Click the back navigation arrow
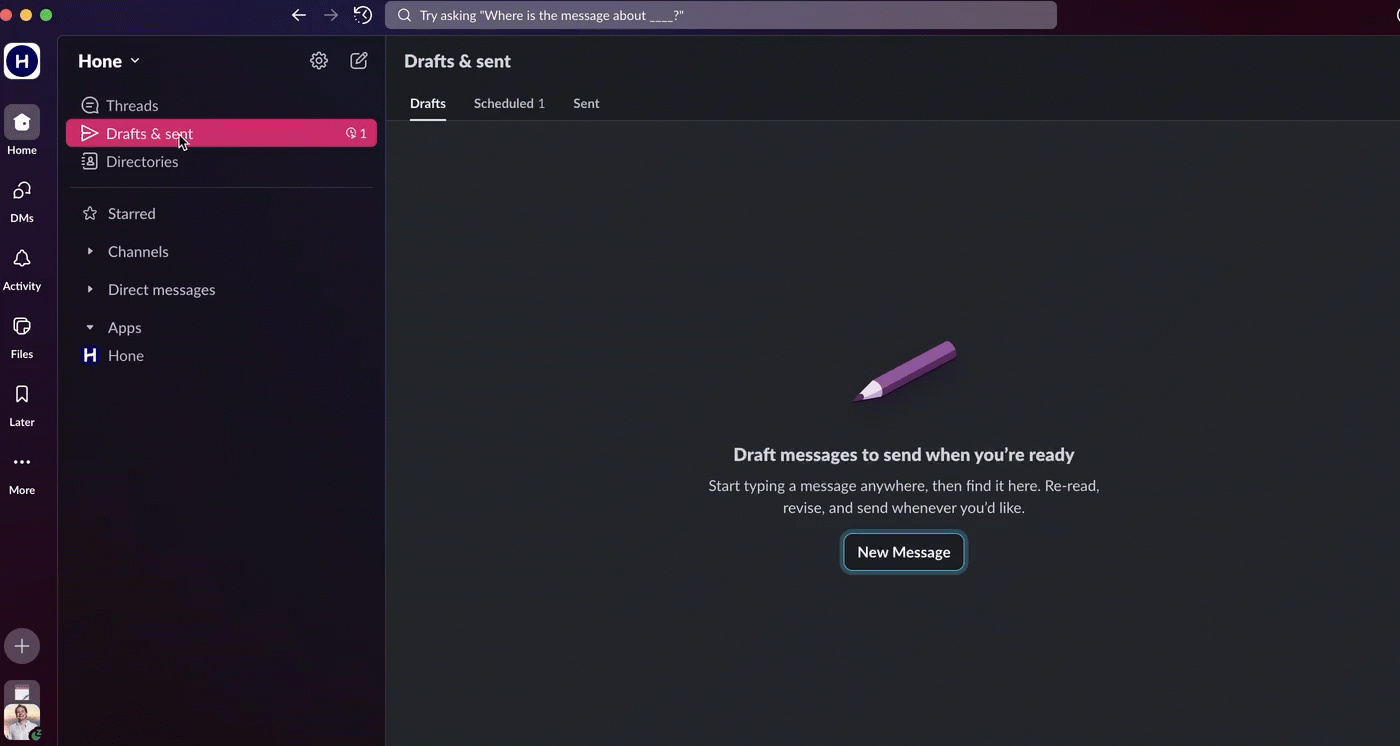 pos(299,15)
